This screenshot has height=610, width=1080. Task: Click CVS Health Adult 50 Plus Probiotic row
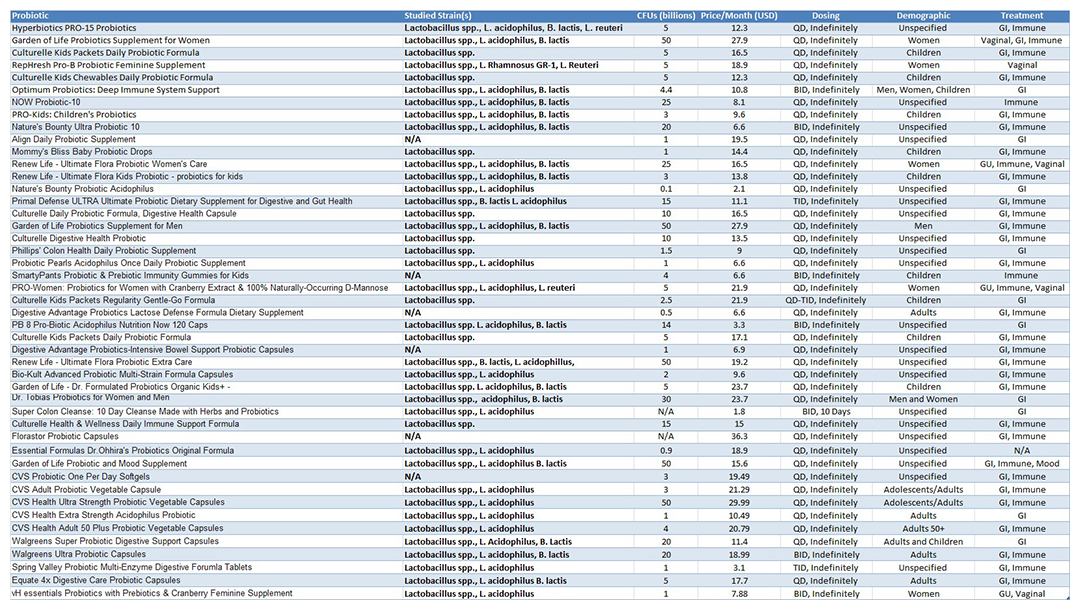click(x=117, y=529)
